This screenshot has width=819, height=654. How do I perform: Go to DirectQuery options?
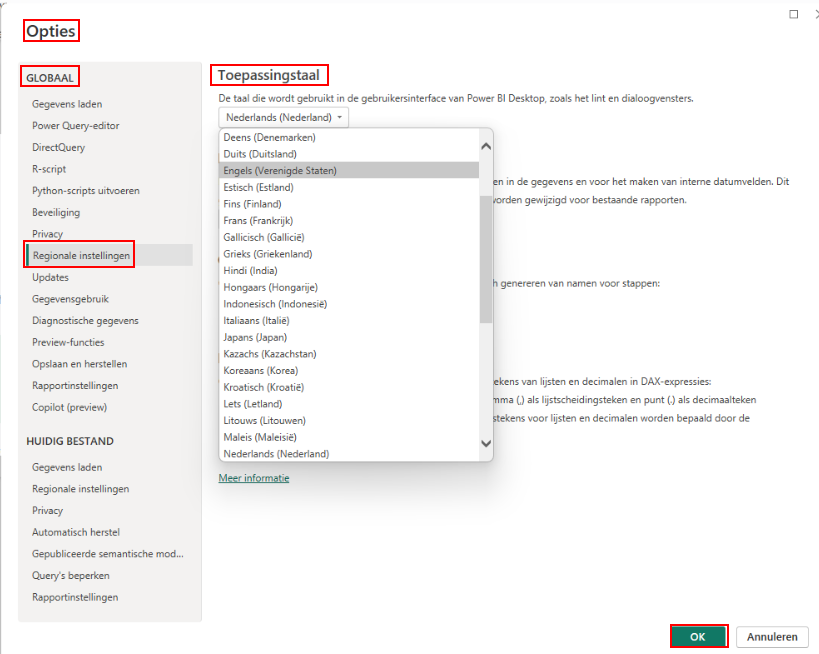pos(58,147)
